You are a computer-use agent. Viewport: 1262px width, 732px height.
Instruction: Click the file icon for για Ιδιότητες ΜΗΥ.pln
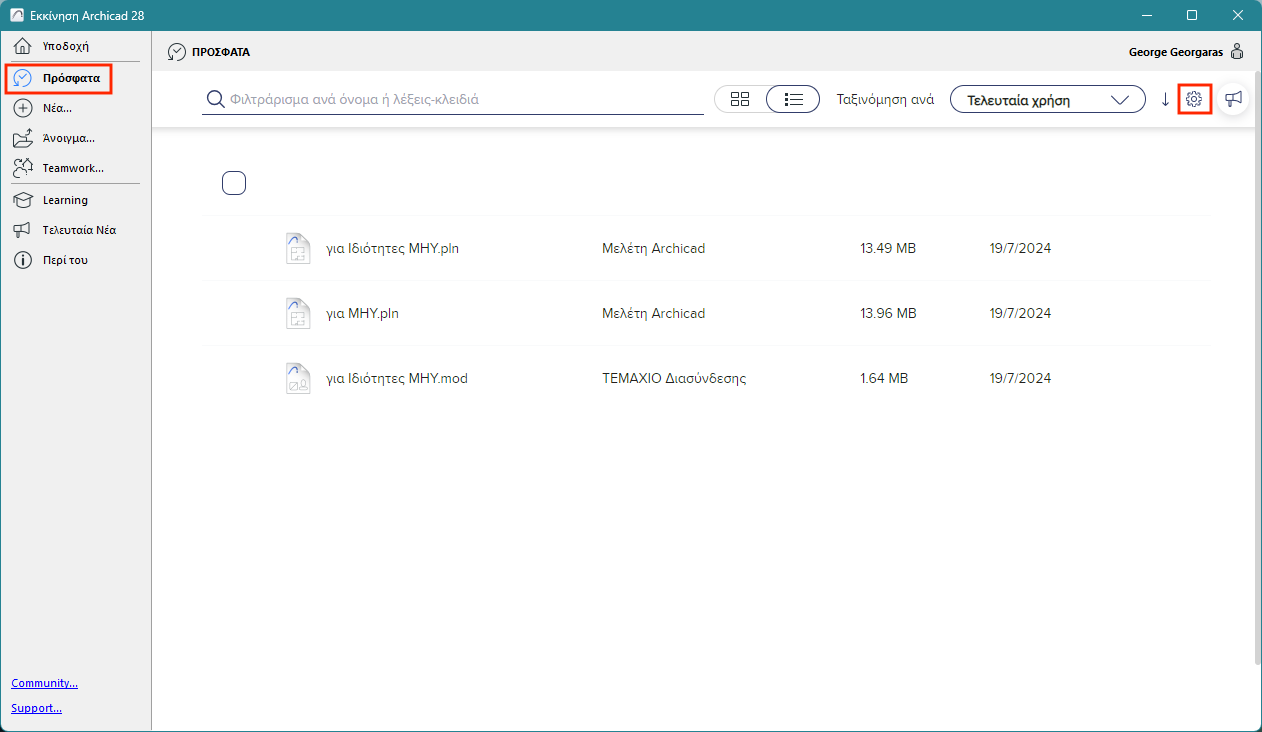pyautogui.click(x=297, y=248)
